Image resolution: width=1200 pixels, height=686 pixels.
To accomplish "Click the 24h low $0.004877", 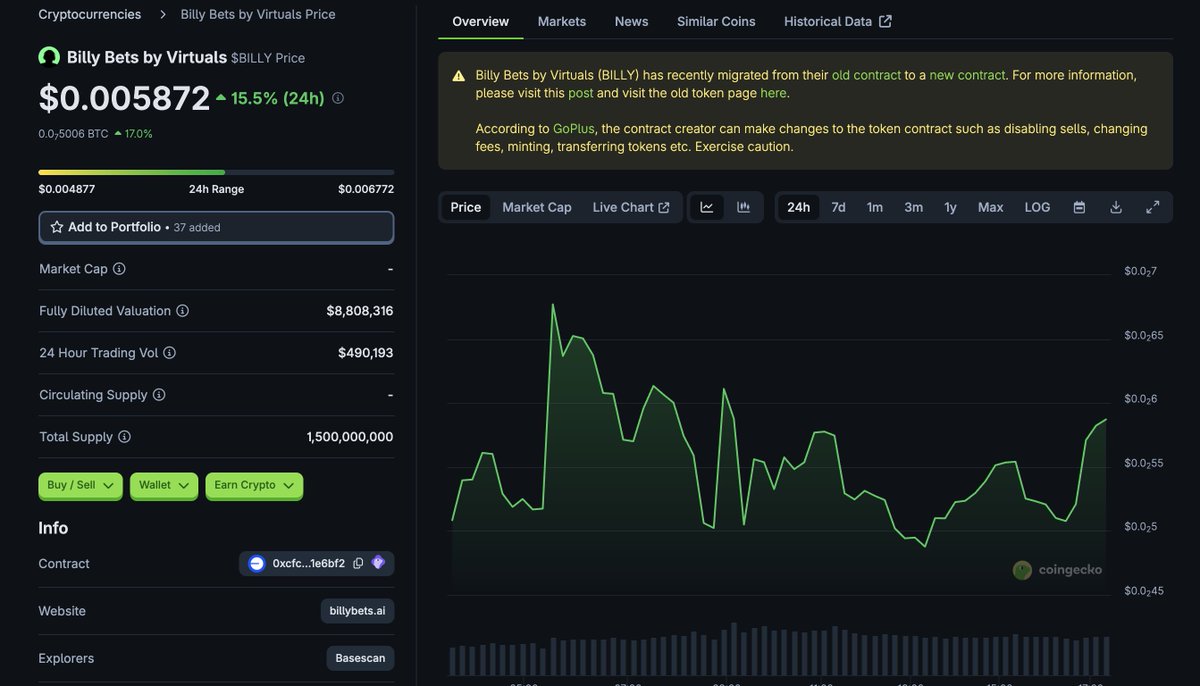I will point(67,189).
